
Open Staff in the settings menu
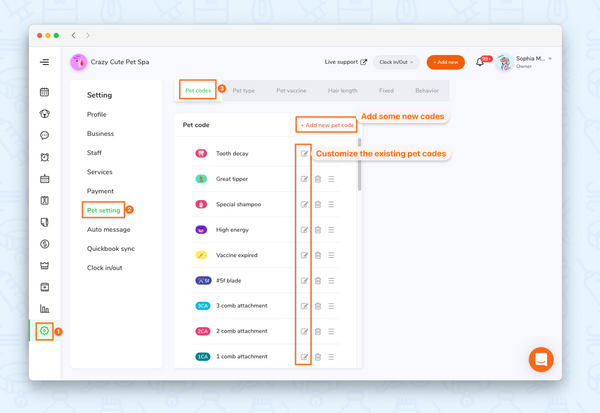pyautogui.click(x=95, y=153)
